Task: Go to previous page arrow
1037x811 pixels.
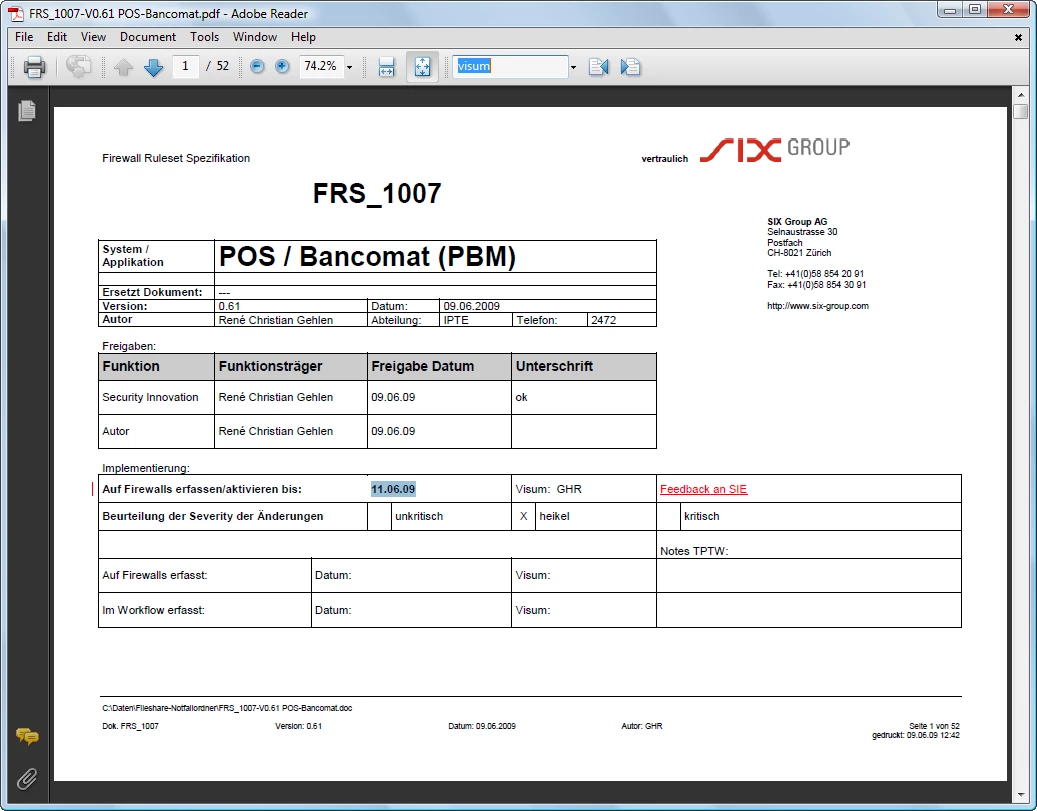Action: (x=124, y=67)
